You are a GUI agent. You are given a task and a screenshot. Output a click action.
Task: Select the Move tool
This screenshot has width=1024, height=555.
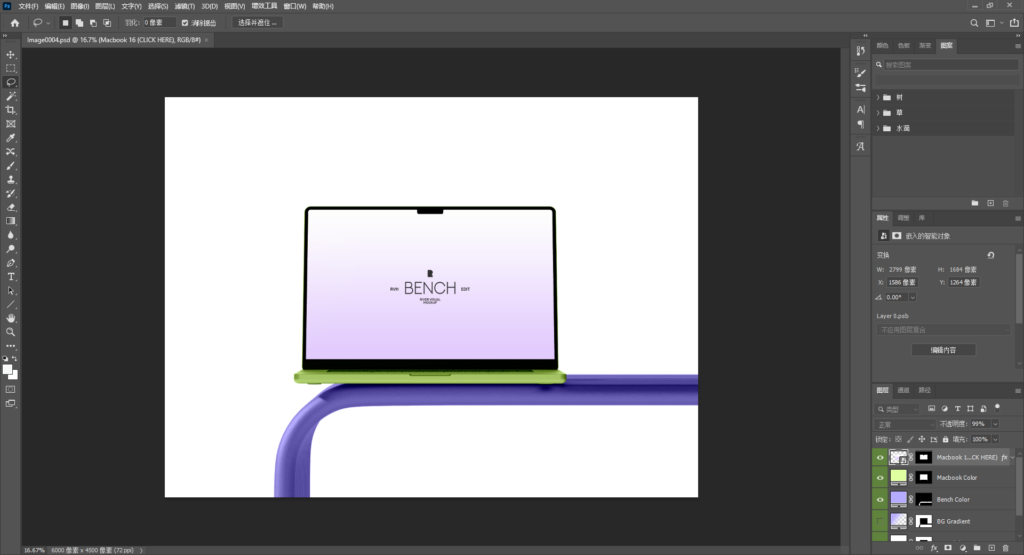click(x=10, y=54)
